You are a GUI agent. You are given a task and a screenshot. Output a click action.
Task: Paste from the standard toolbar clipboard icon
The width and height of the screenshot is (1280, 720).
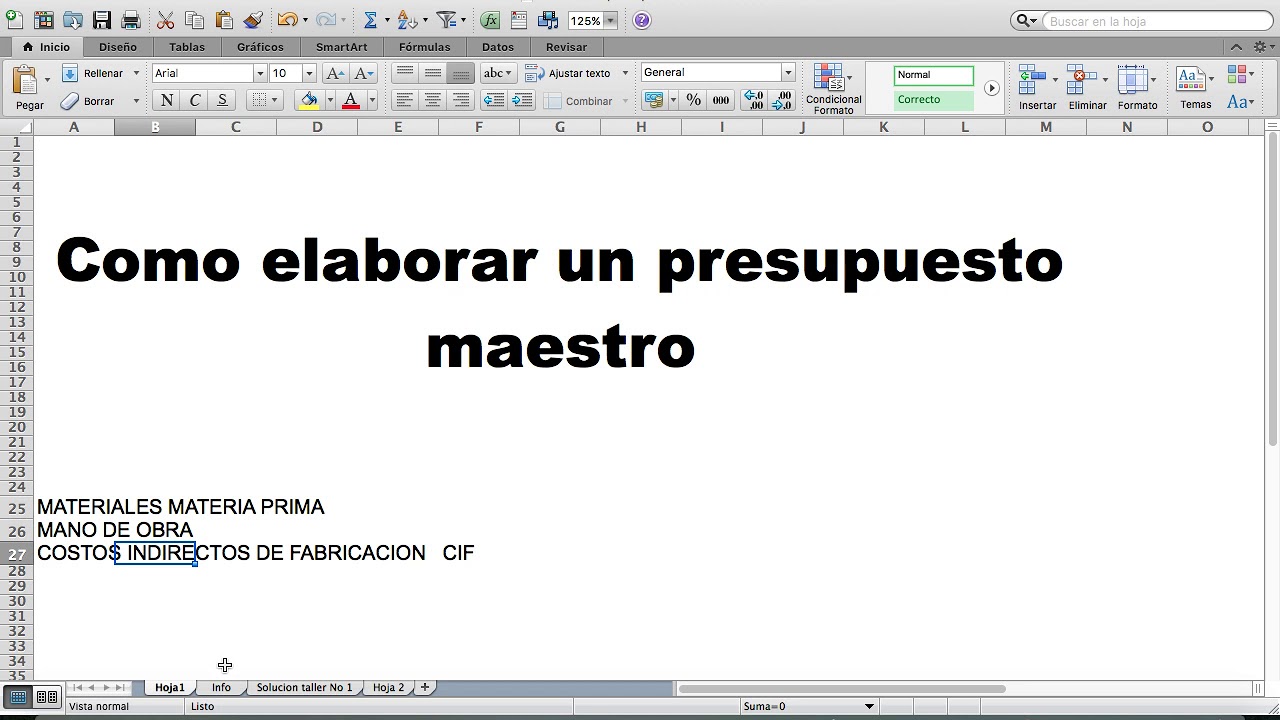click(x=224, y=20)
